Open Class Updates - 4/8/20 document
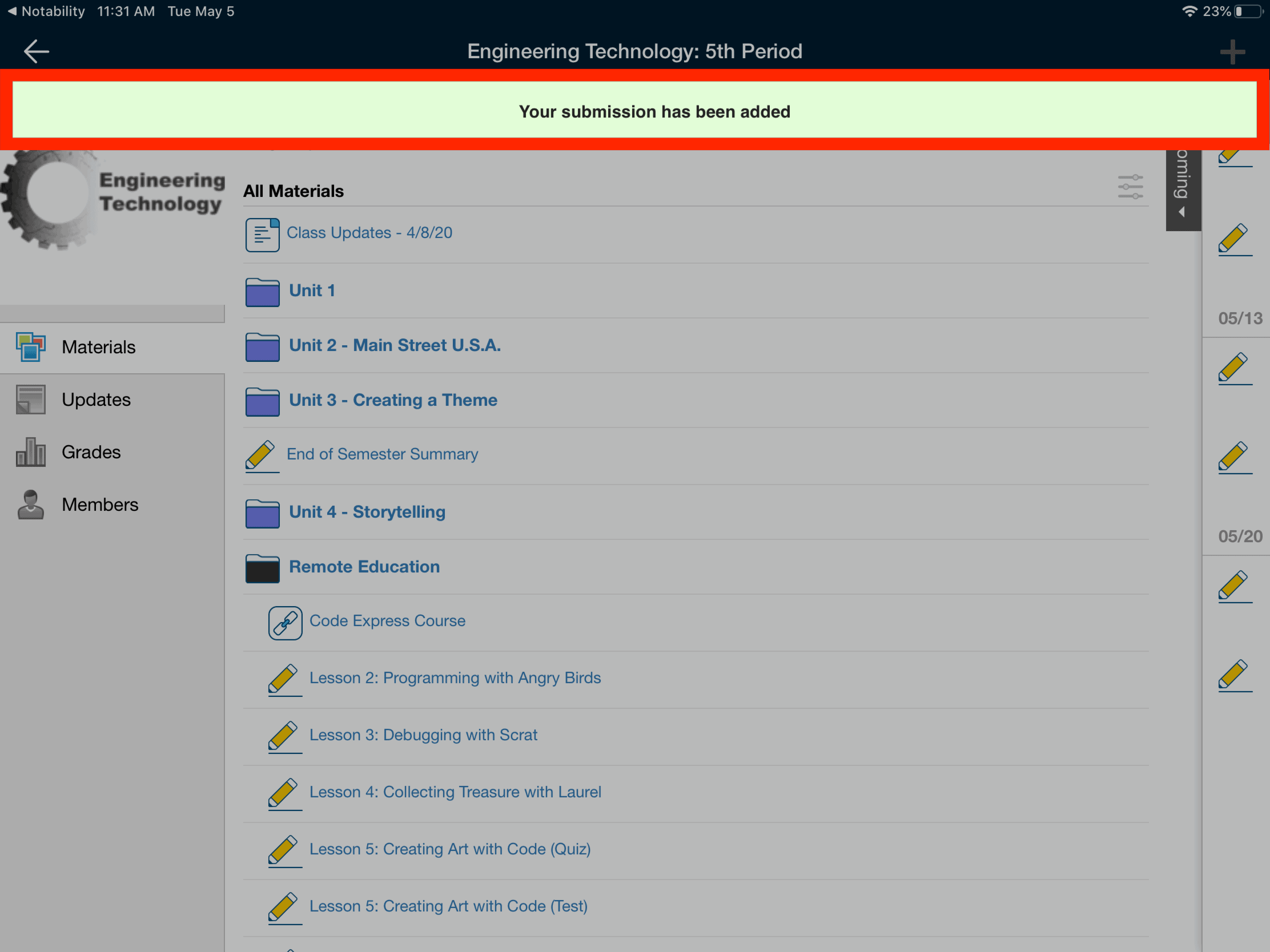 point(369,232)
